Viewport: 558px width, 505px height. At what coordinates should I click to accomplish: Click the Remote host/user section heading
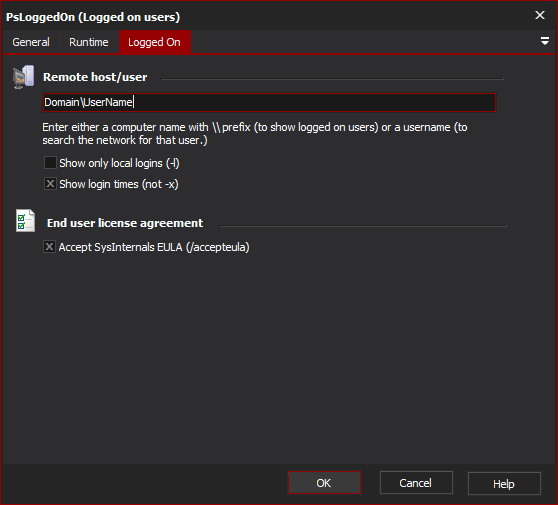tap(95, 77)
